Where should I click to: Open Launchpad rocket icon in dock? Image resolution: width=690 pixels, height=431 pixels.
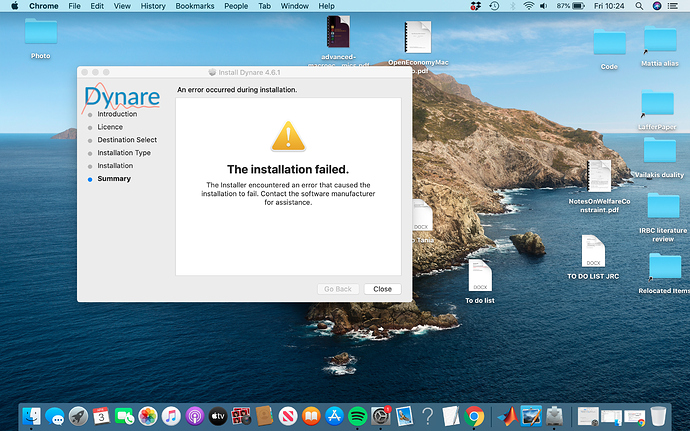coord(78,416)
